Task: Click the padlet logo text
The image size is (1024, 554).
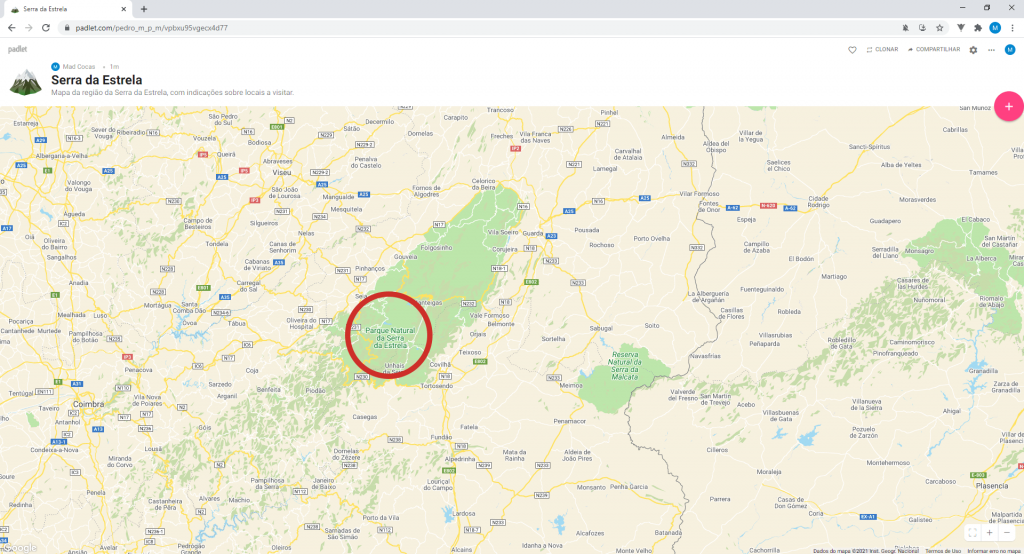Action: [18, 50]
